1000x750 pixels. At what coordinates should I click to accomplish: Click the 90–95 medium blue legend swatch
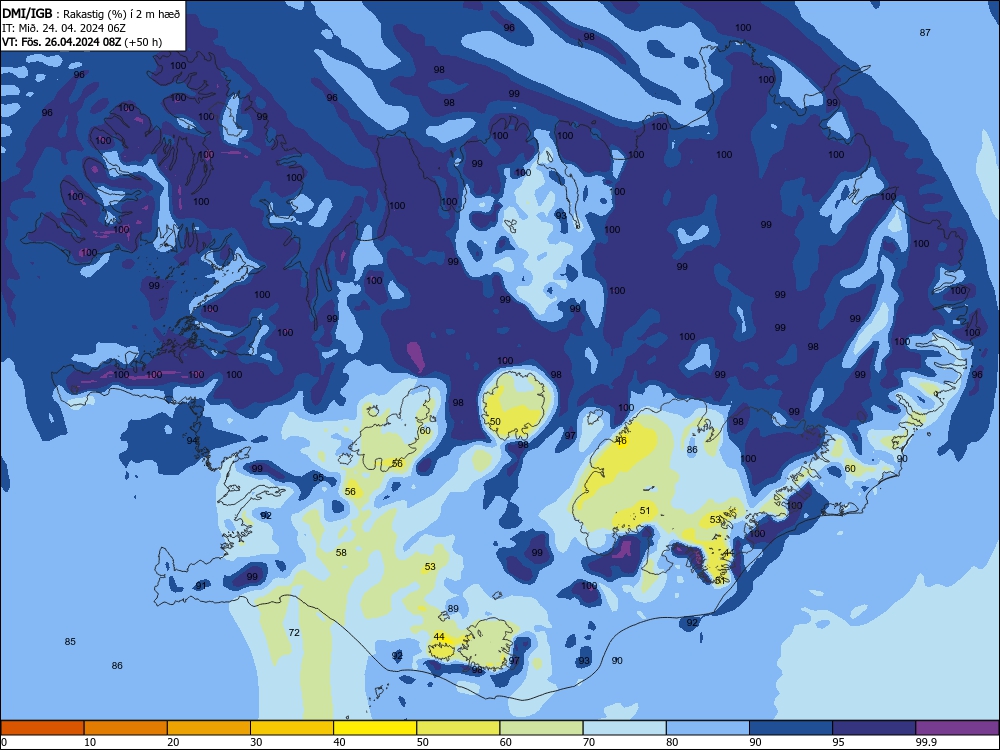click(791, 728)
